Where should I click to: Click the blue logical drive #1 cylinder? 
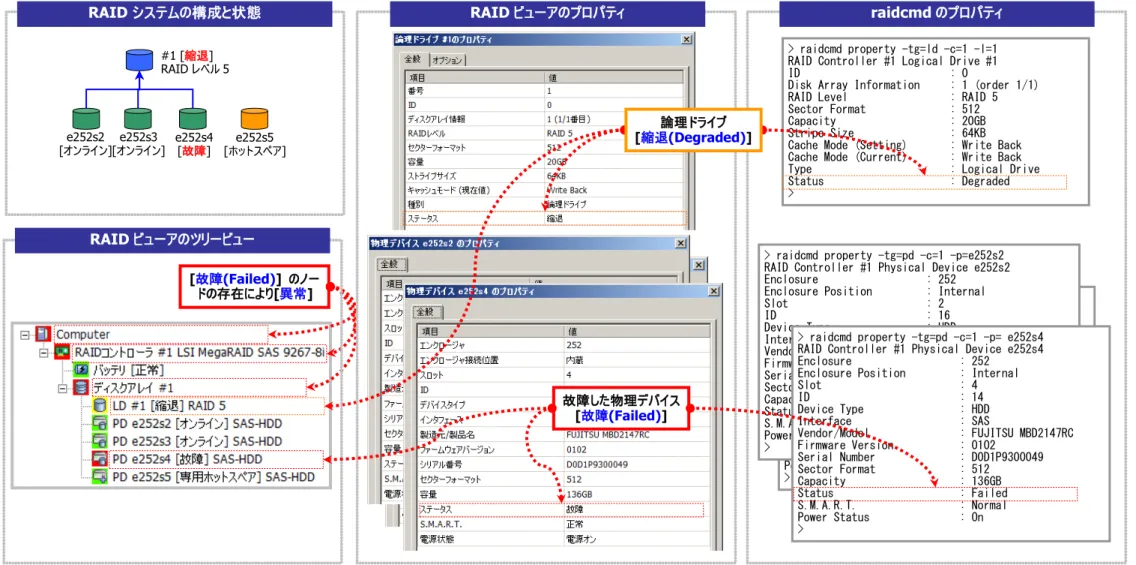coord(139,59)
